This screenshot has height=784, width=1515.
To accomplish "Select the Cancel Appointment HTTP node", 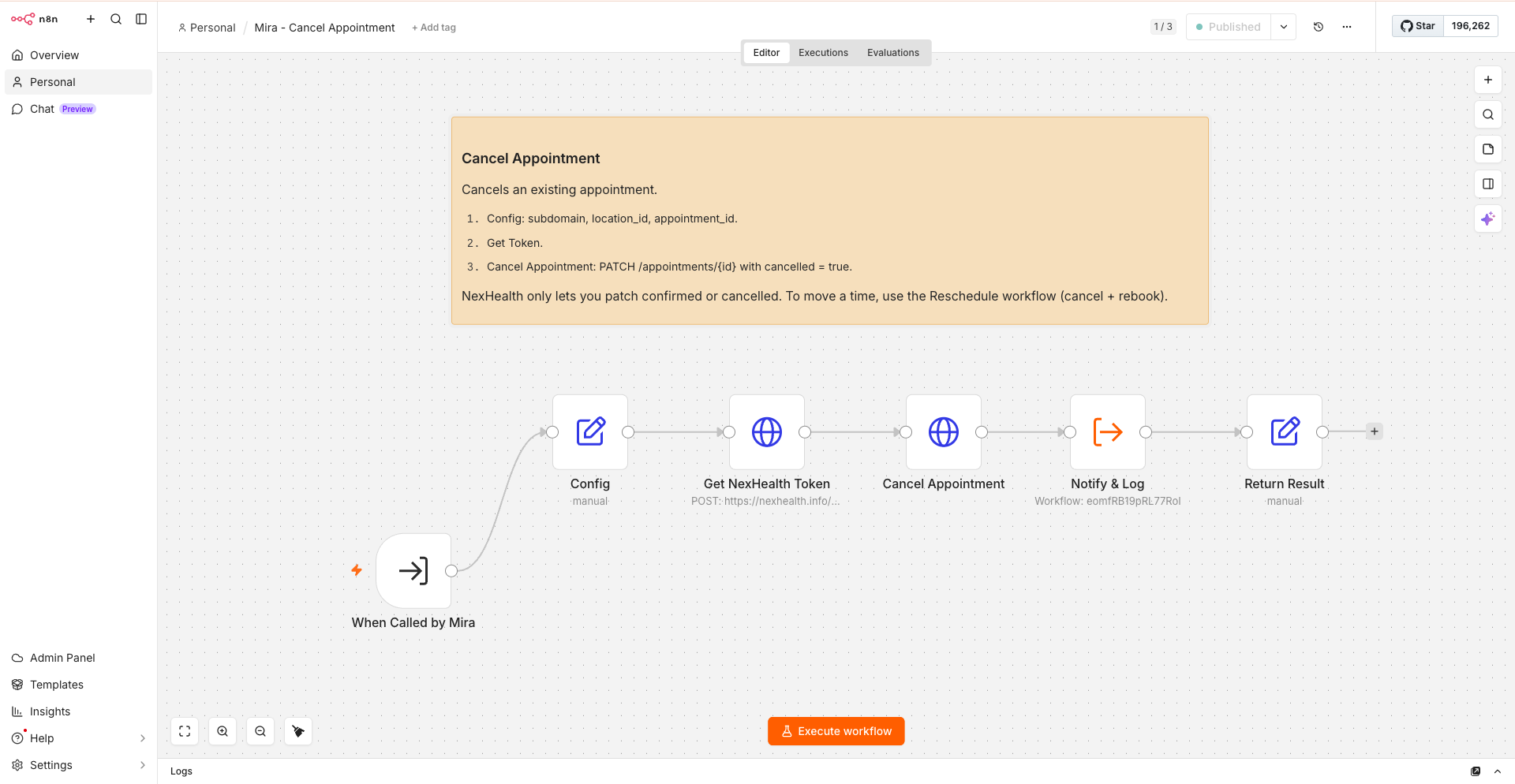I will (944, 432).
